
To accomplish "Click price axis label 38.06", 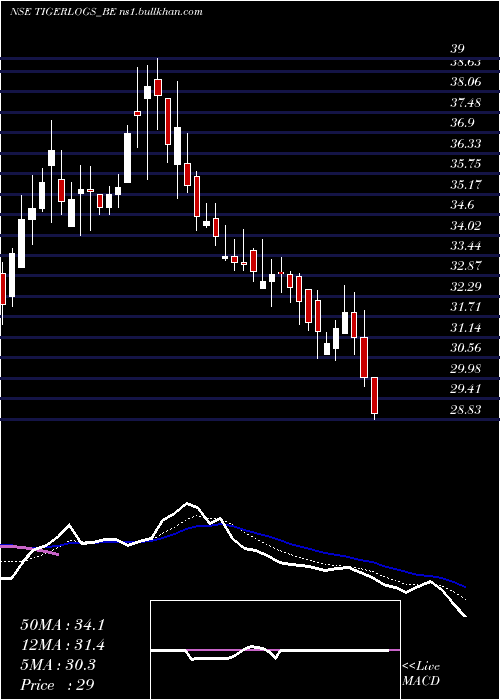I will (465, 82).
